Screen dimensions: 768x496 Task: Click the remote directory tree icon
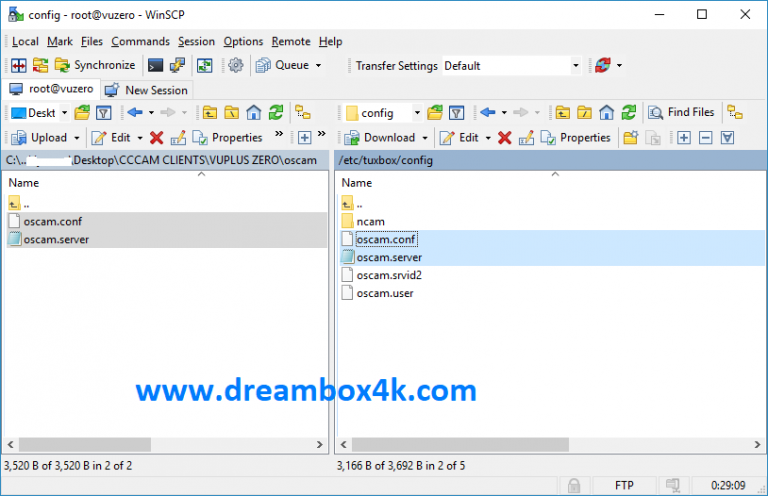(735, 113)
